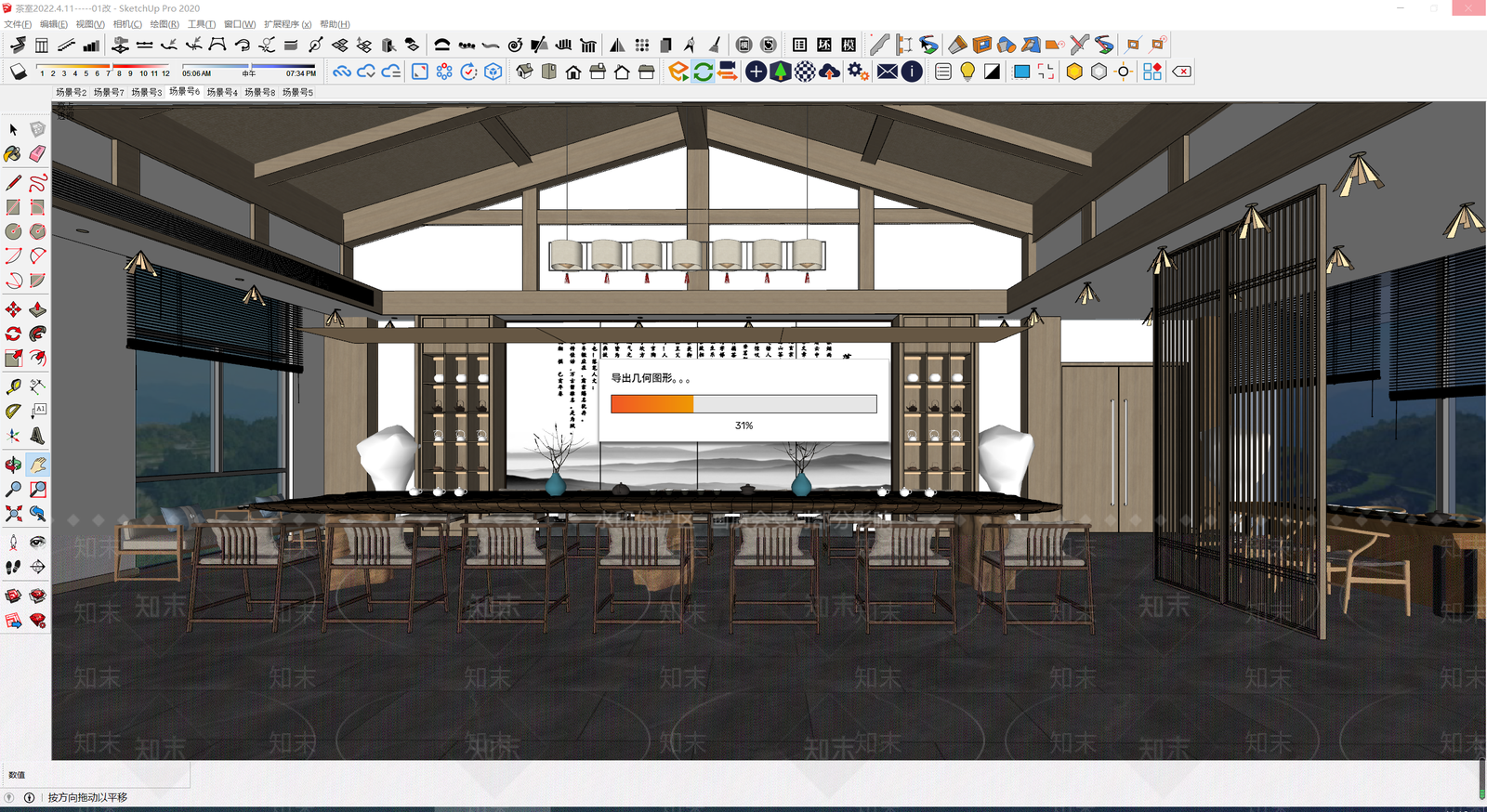This screenshot has width=1487, height=812.
Task: Click the Zoom Extents tool
Action: click(13, 513)
